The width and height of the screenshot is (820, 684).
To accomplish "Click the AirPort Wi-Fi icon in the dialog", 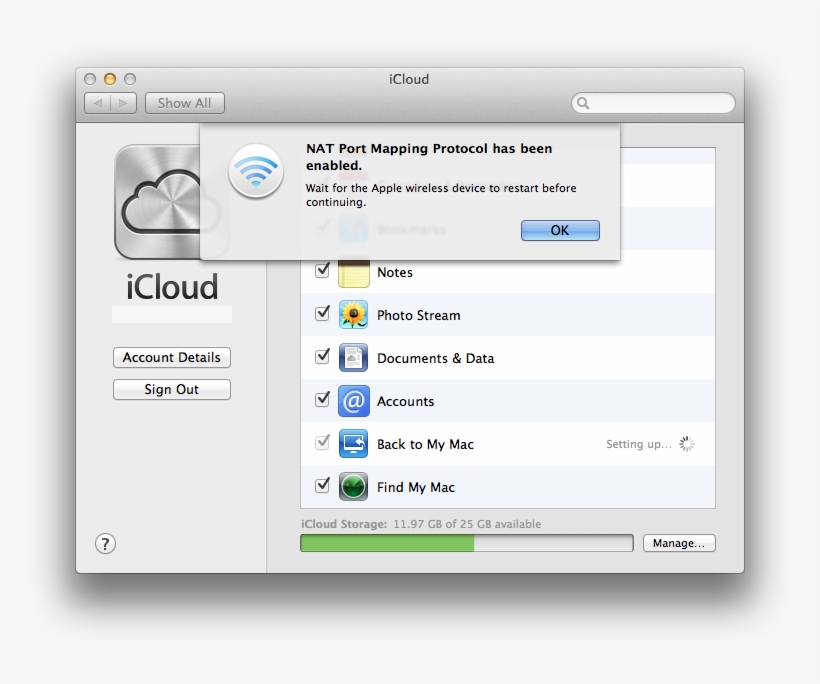I will (x=256, y=171).
